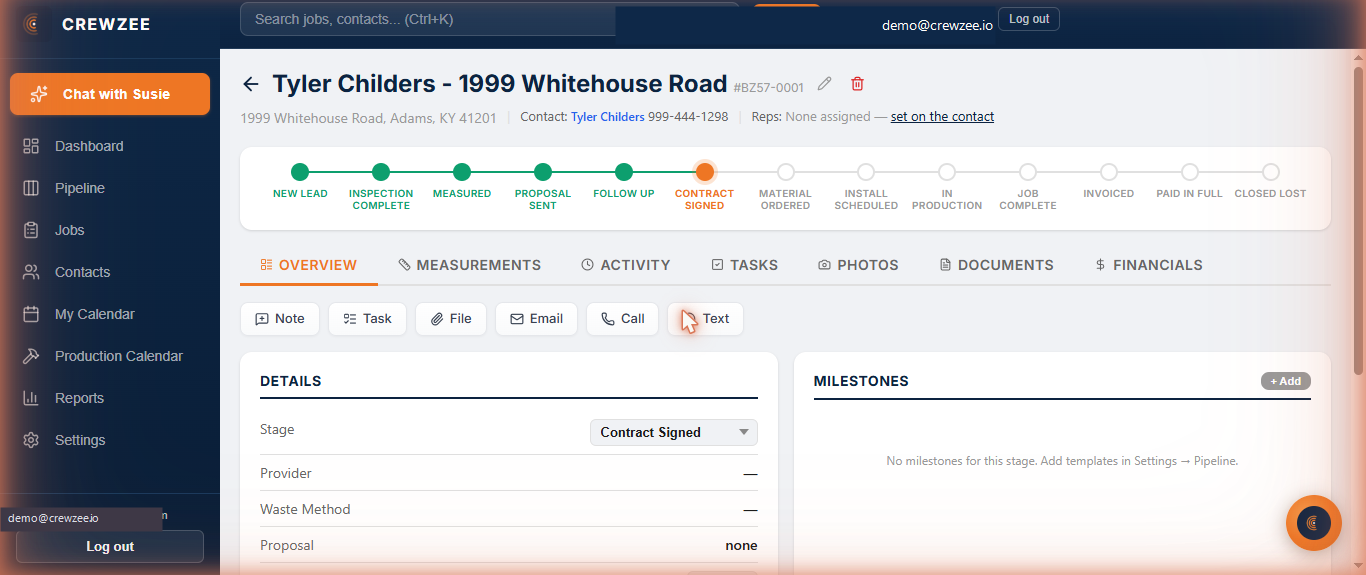
Task: Select the Job Complete stage marker
Action: [x=1028, y=172]
